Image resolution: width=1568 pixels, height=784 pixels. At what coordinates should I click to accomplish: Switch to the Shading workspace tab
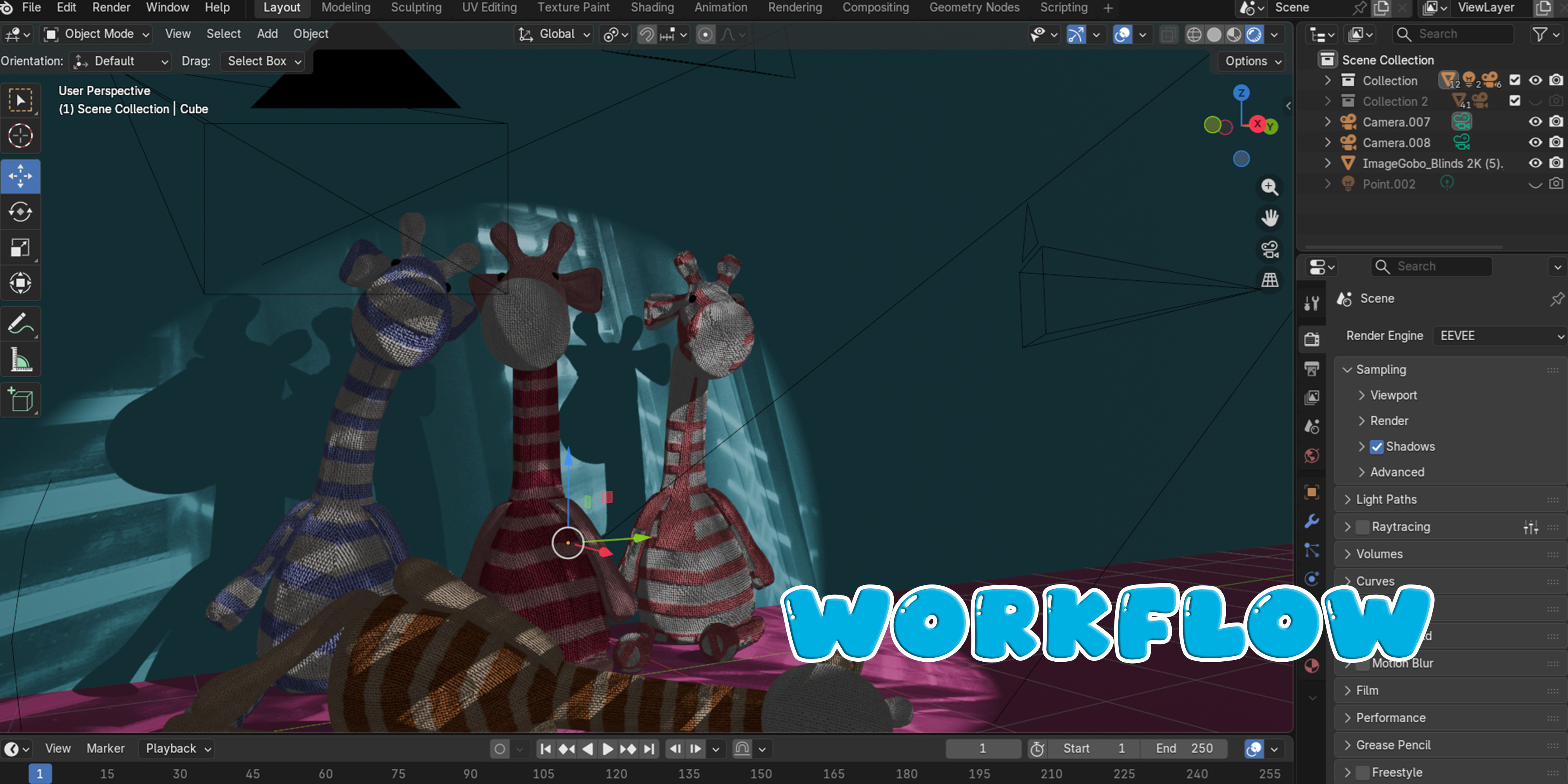point(652,8)
